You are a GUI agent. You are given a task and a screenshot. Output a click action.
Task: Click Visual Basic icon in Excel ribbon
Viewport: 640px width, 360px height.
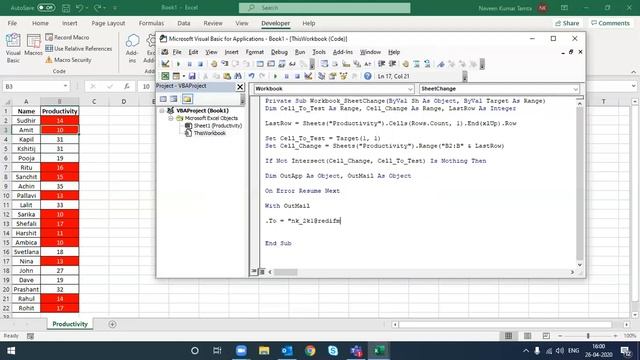13,48
